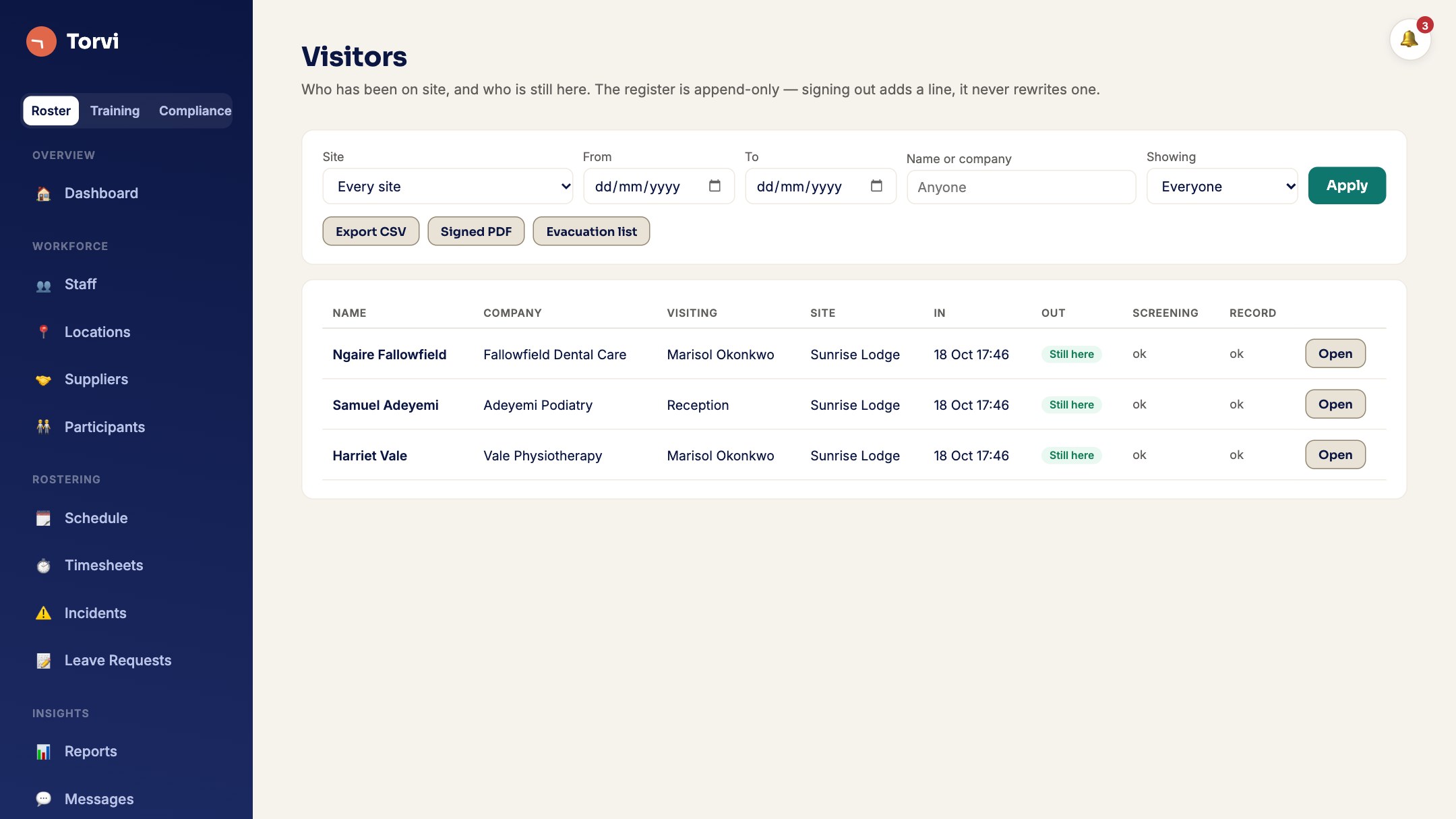Open Ngaire Fallowfield's visitor record
This screenshot has height=819, width=1456.
pos(1335,353)
